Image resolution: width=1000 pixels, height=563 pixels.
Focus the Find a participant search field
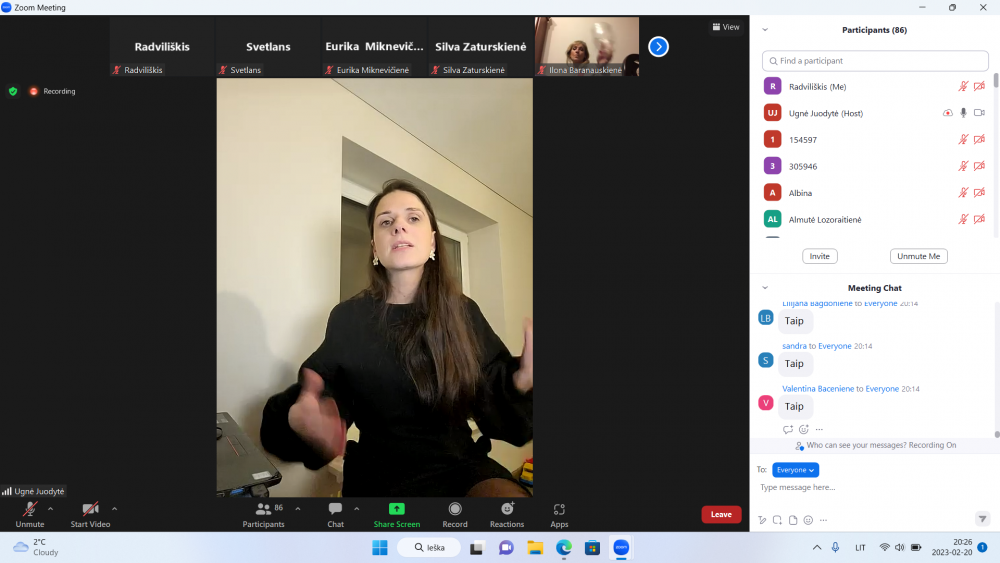click(875, 61)
